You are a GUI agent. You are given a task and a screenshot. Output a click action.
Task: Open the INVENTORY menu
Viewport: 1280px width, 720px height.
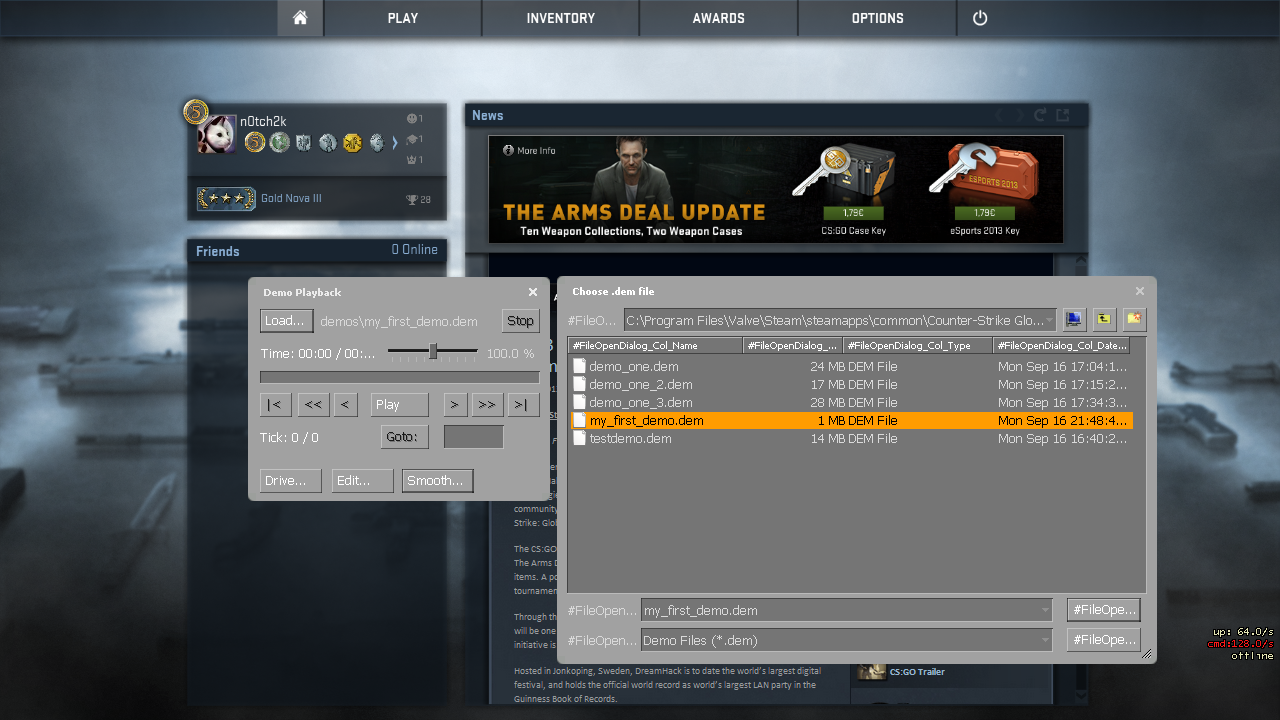(x=561, y=18)
